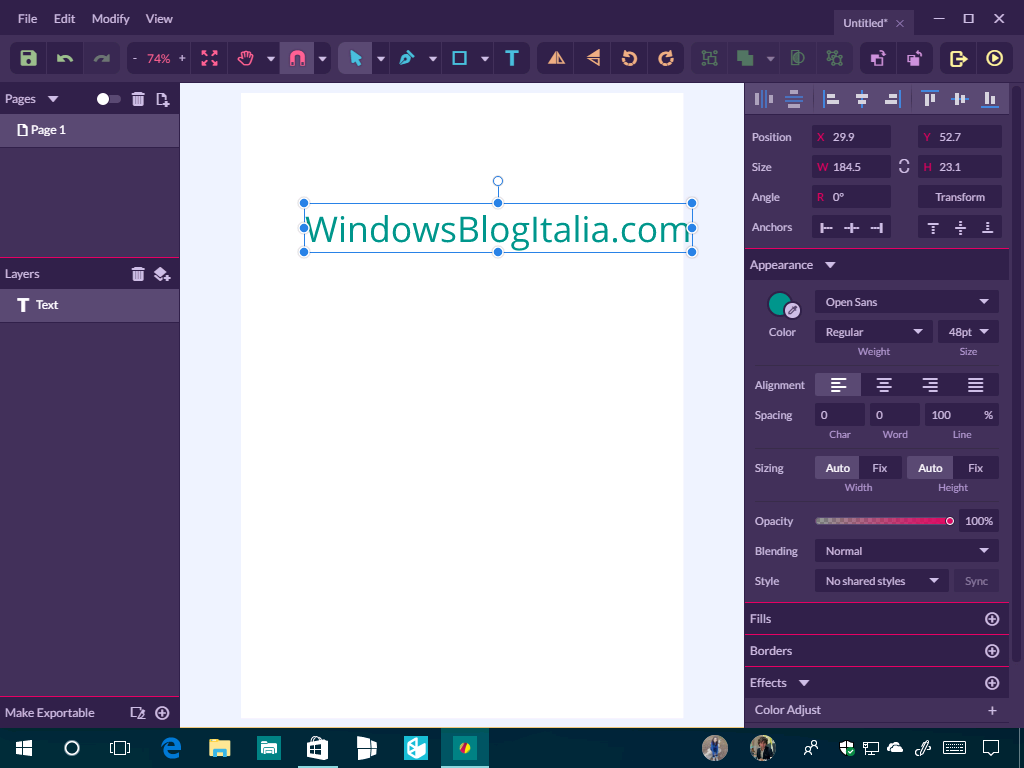Image resolution: width=1024 pixels, height=768 pixels.
Task: Click the fit-to-screen arrows icon
Action: tap(209, 58)
